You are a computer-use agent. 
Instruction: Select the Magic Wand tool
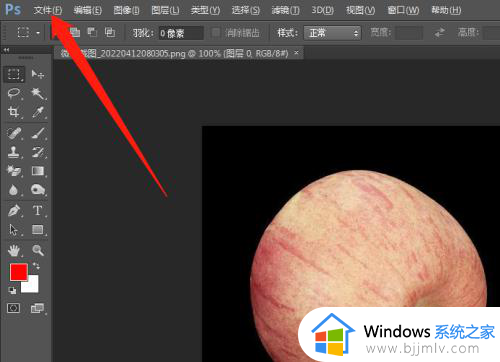pos(37,93)
